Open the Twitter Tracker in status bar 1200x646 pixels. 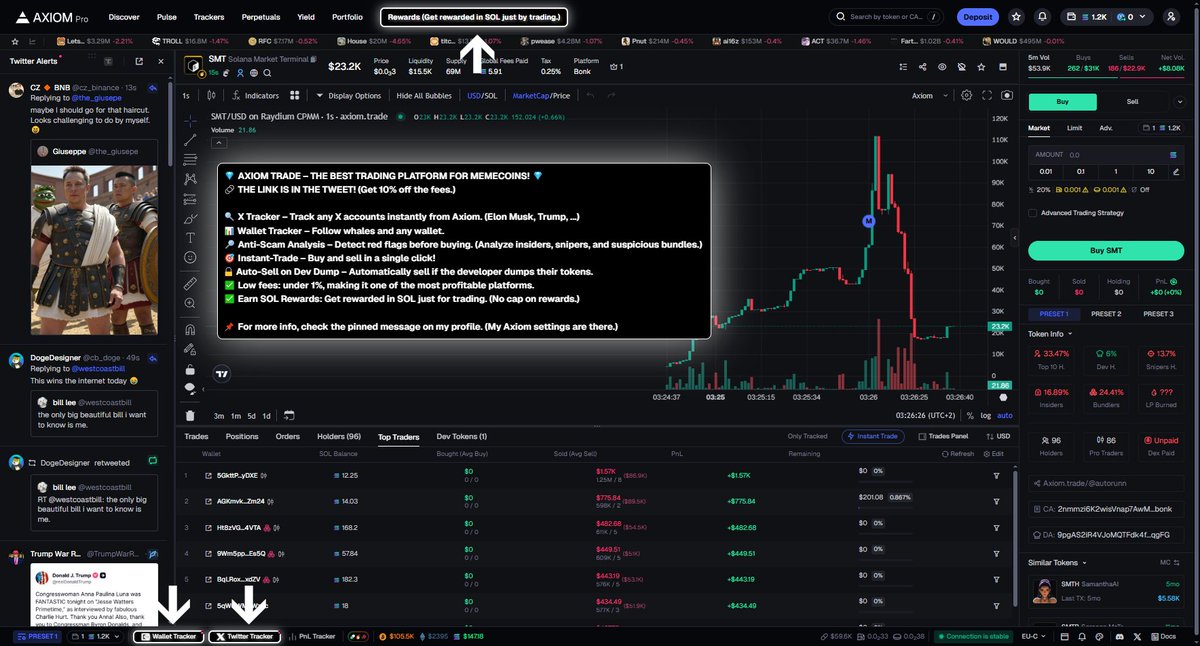[x=245, y=636]
